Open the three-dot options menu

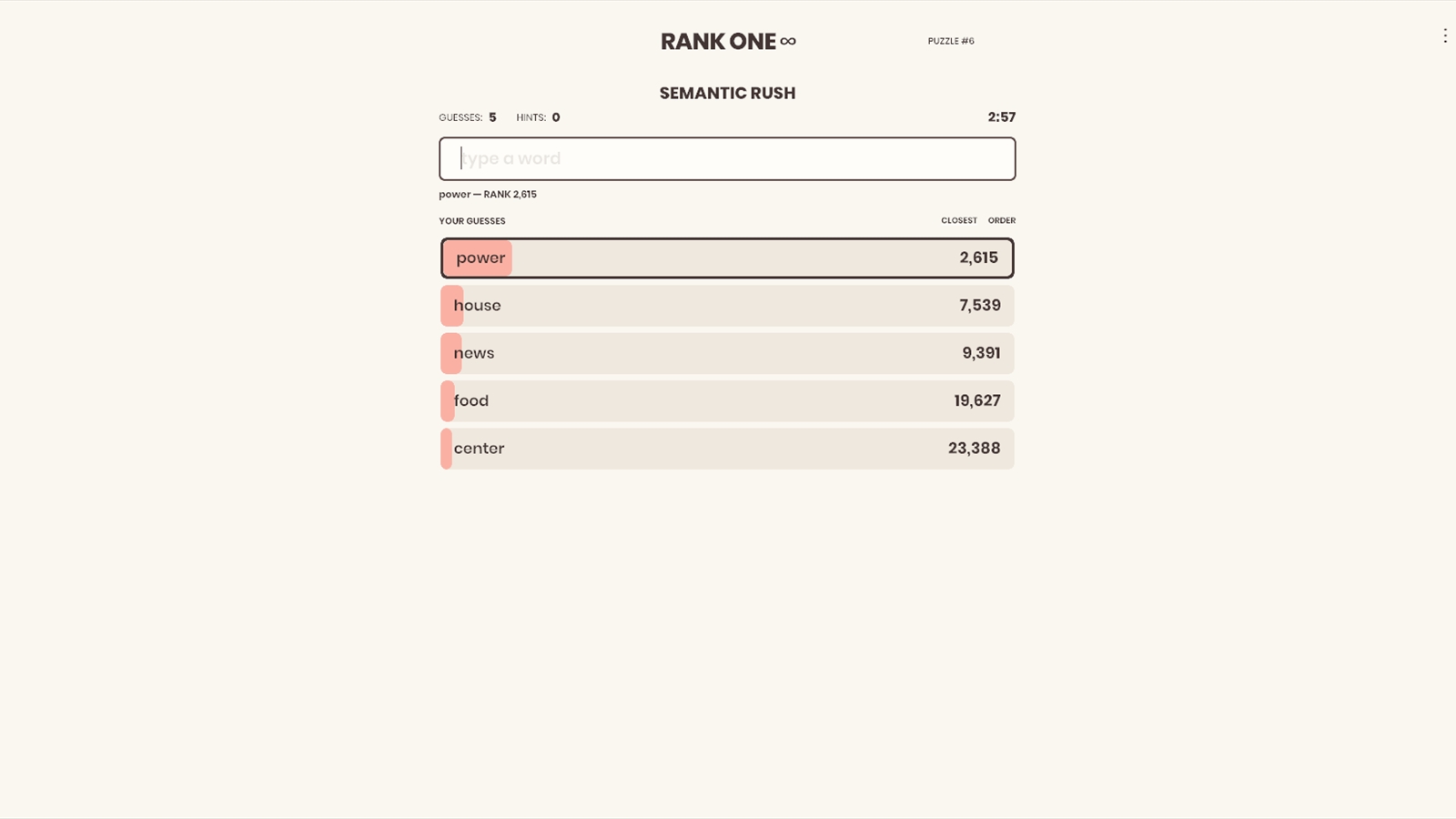[x=1444, y=36]
